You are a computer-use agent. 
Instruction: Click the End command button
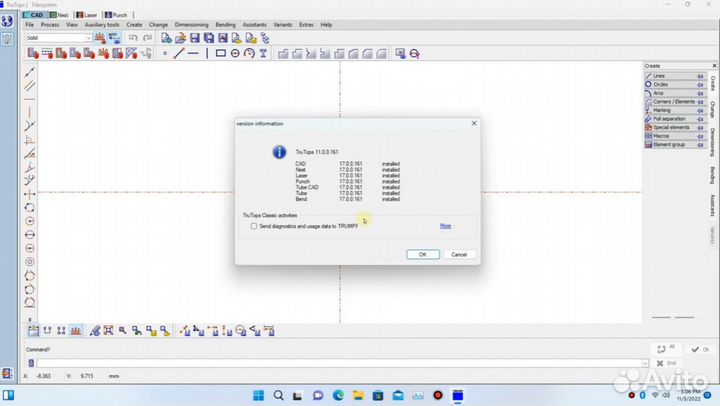[x=667, y=363]
